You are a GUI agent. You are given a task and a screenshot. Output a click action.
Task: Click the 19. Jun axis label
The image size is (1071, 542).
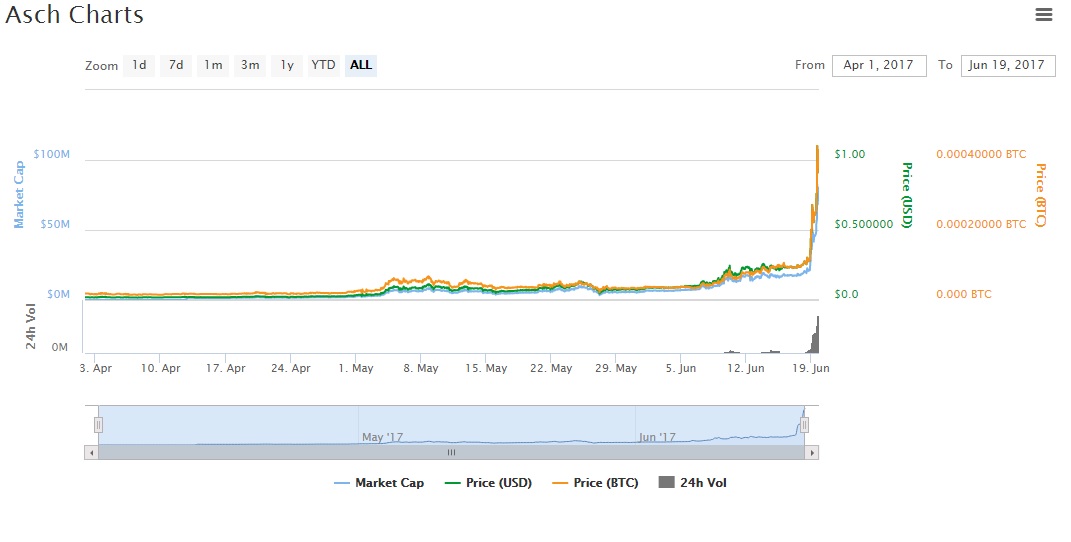tap(811, 368)
